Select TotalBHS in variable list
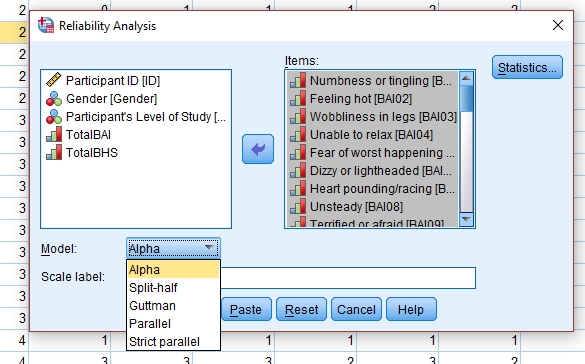 pyautogui.click(x=136, y=152)
